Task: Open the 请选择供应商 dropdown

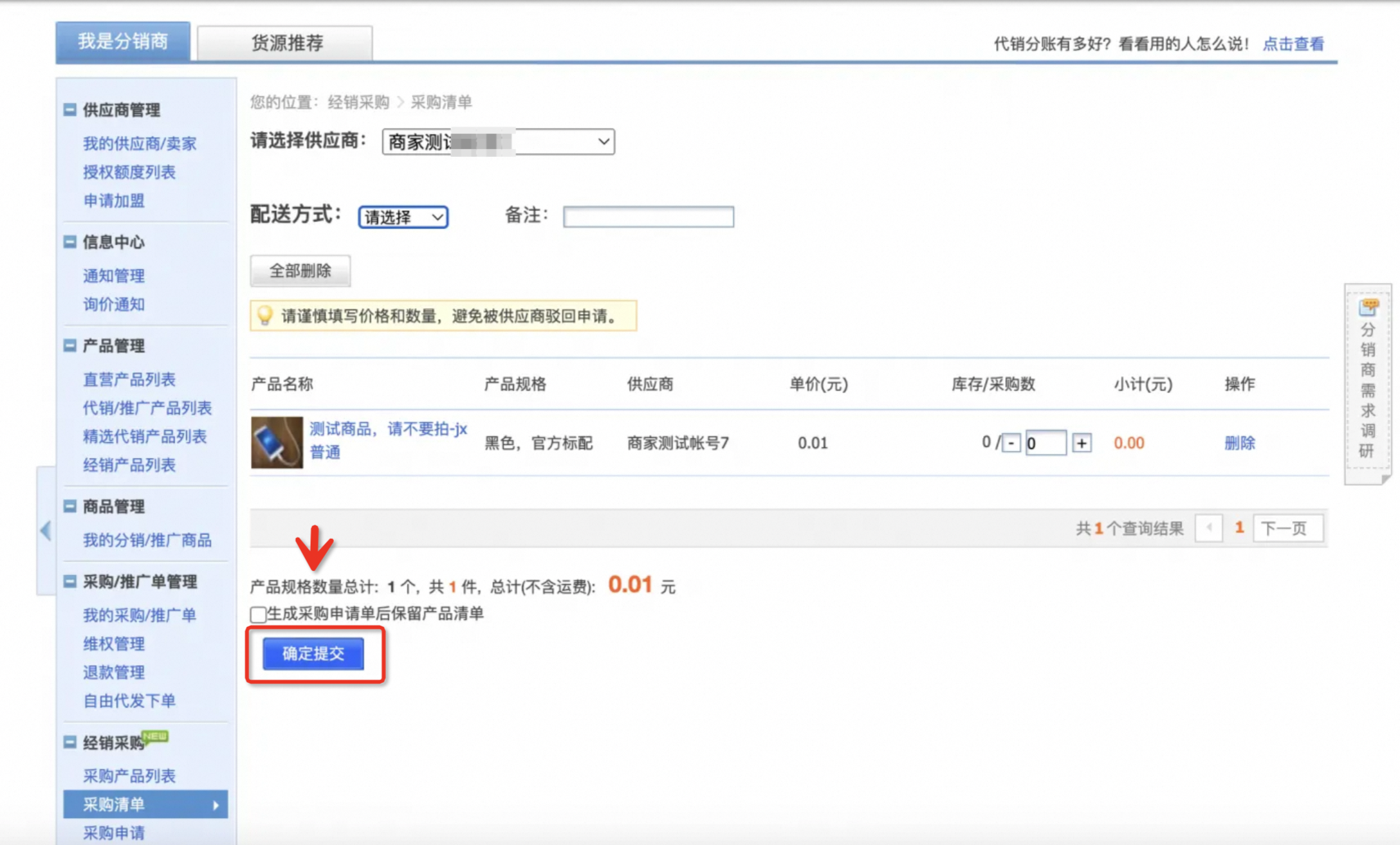Action: point(498,141)
